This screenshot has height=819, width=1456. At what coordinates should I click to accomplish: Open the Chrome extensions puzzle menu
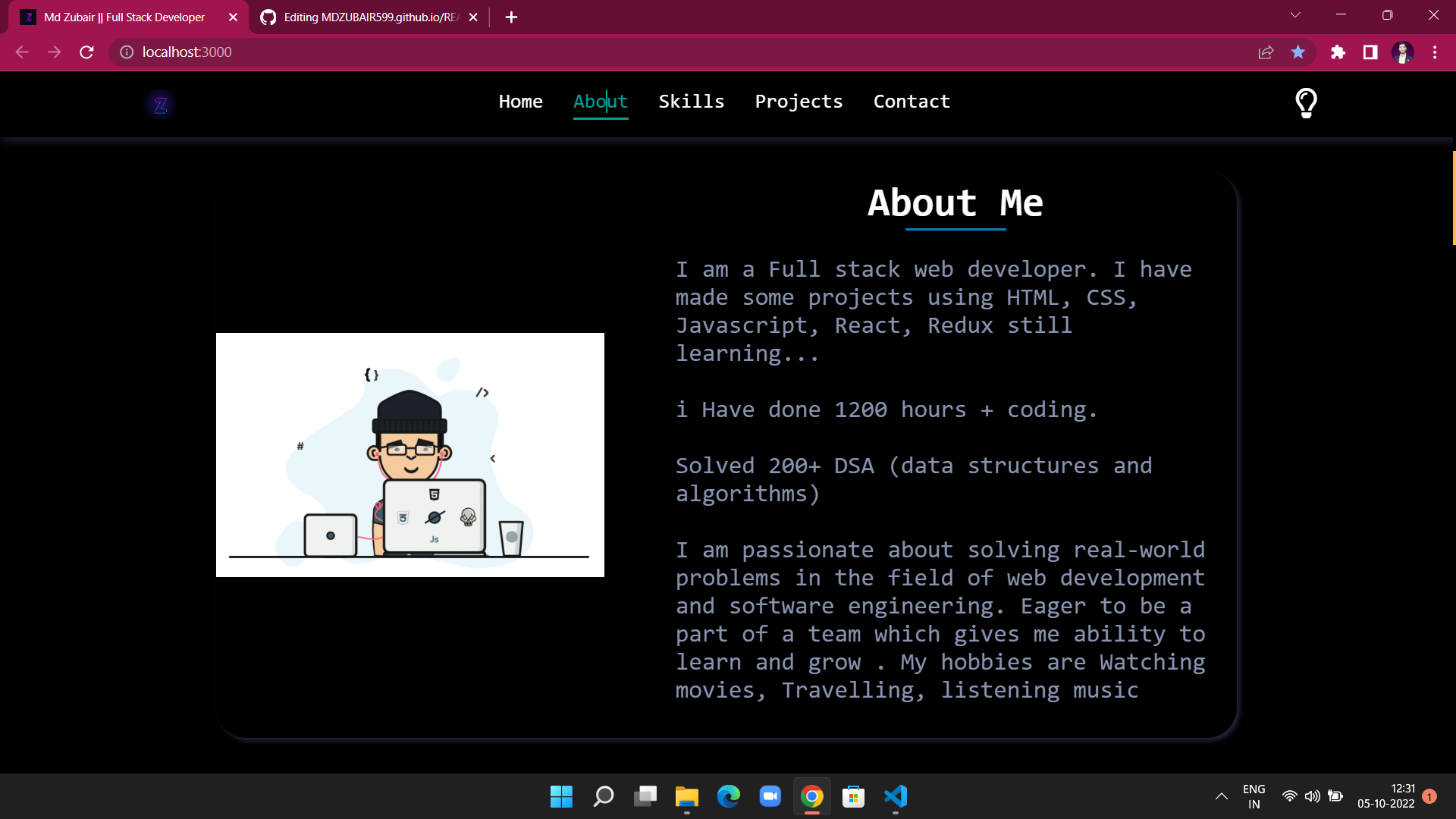click(1338, 52)
